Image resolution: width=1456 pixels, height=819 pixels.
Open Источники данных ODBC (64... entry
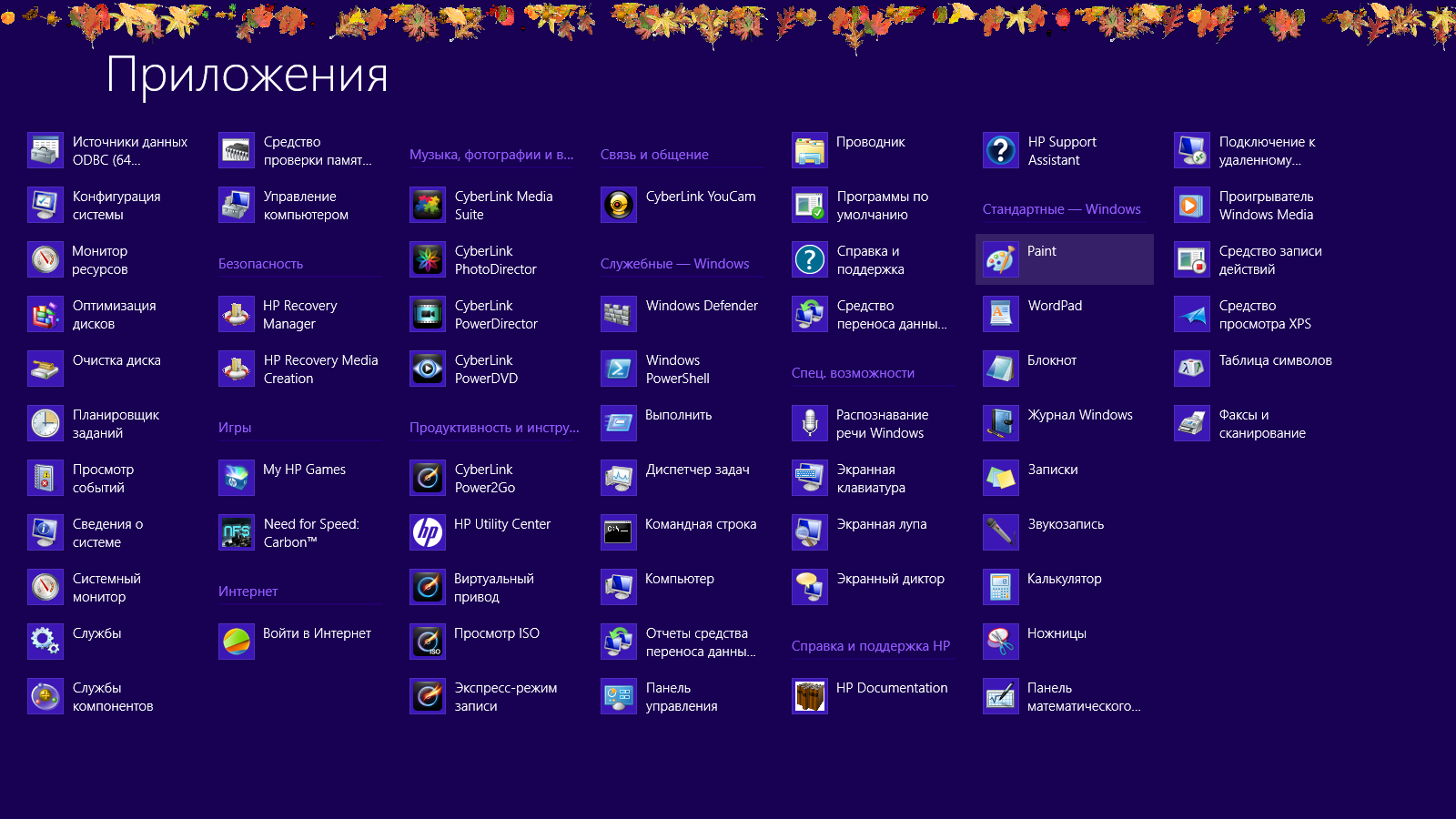coord(109,150)
